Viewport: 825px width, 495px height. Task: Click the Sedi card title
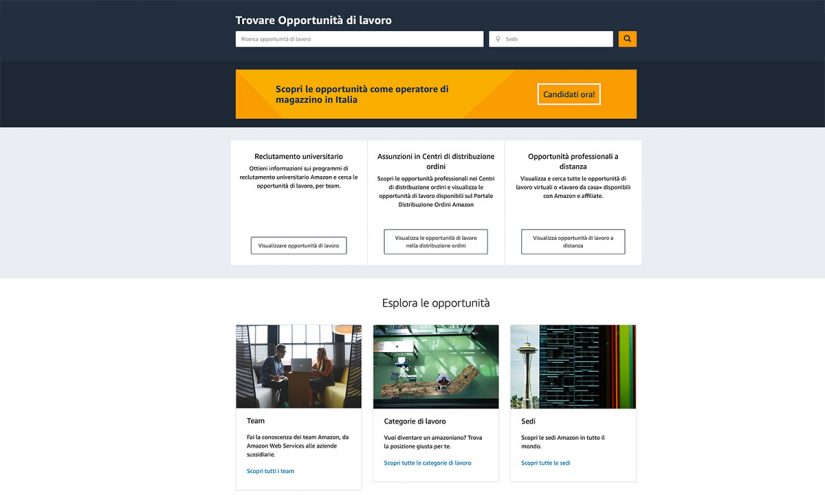(x=528, y=421)
